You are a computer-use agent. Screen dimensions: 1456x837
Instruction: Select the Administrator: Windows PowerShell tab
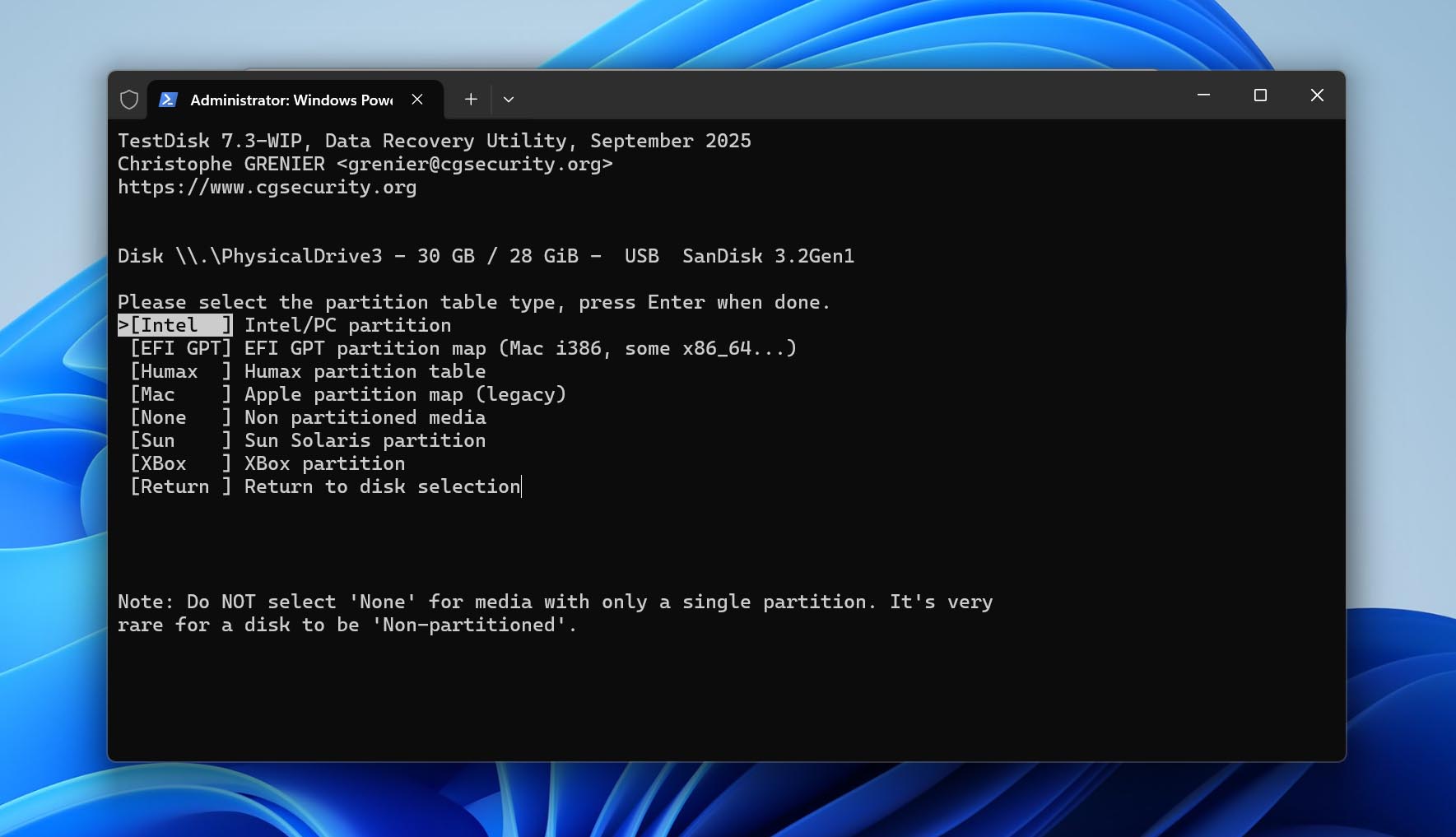pos(295,100)
